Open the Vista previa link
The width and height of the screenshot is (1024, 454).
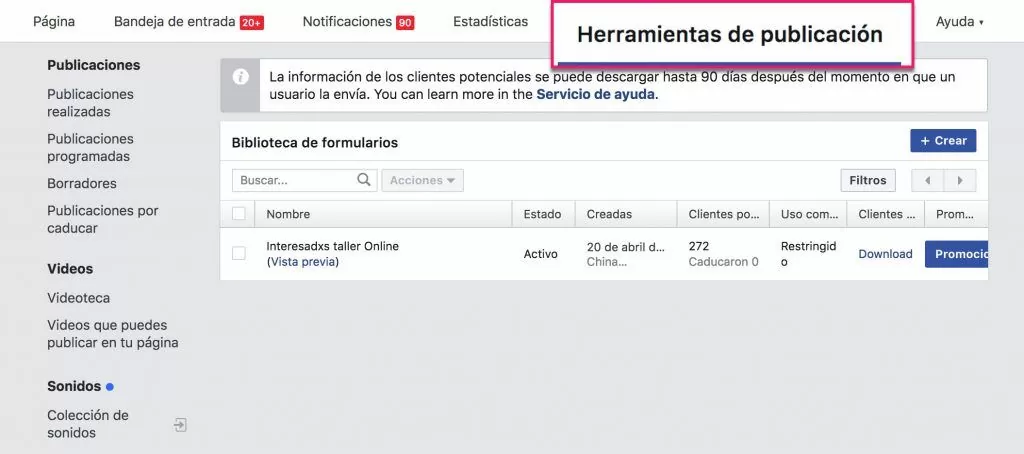[302, 262]
